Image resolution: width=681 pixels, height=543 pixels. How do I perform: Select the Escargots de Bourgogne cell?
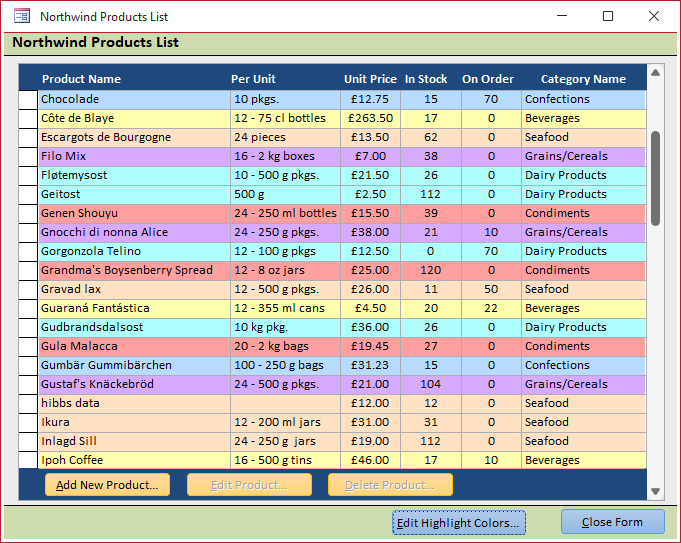(134, 138)
